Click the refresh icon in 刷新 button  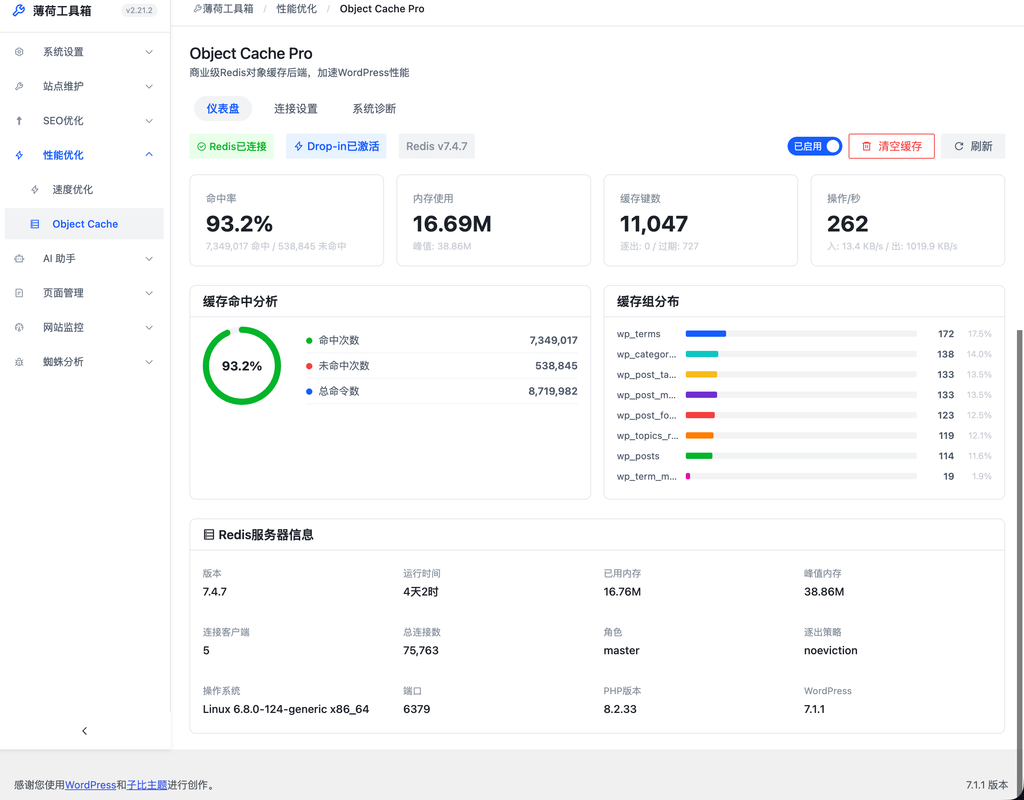959,146
